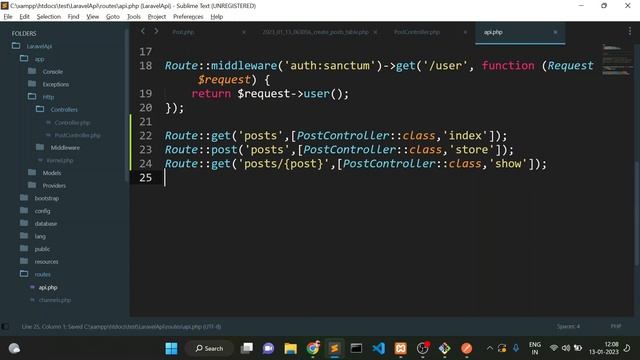The height and width of the screenshot is (360, 640).
Task: Close the PostController.php tab
Action: pyautogui.click(x=465, y=32)
